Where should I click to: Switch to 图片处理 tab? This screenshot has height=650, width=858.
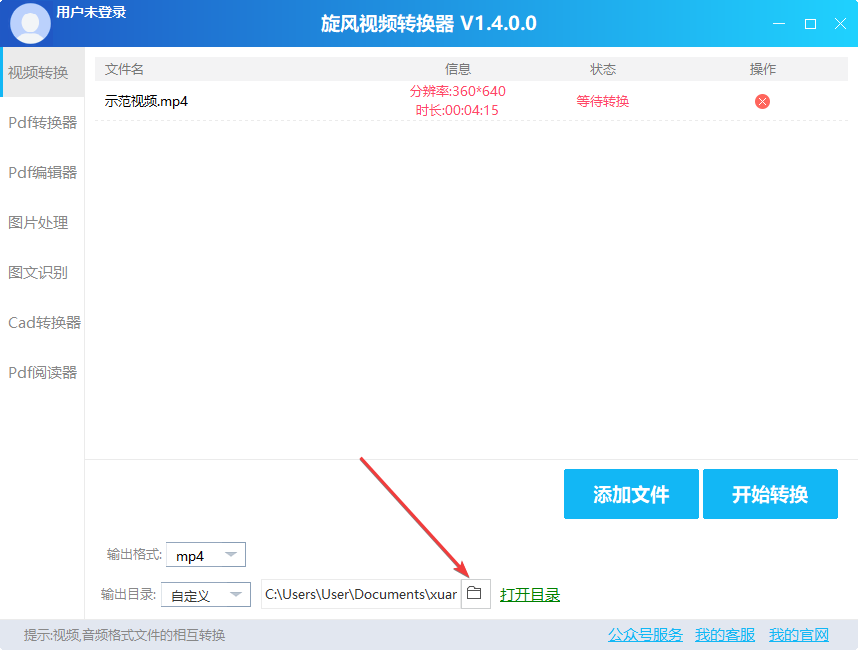coord(42,223)
